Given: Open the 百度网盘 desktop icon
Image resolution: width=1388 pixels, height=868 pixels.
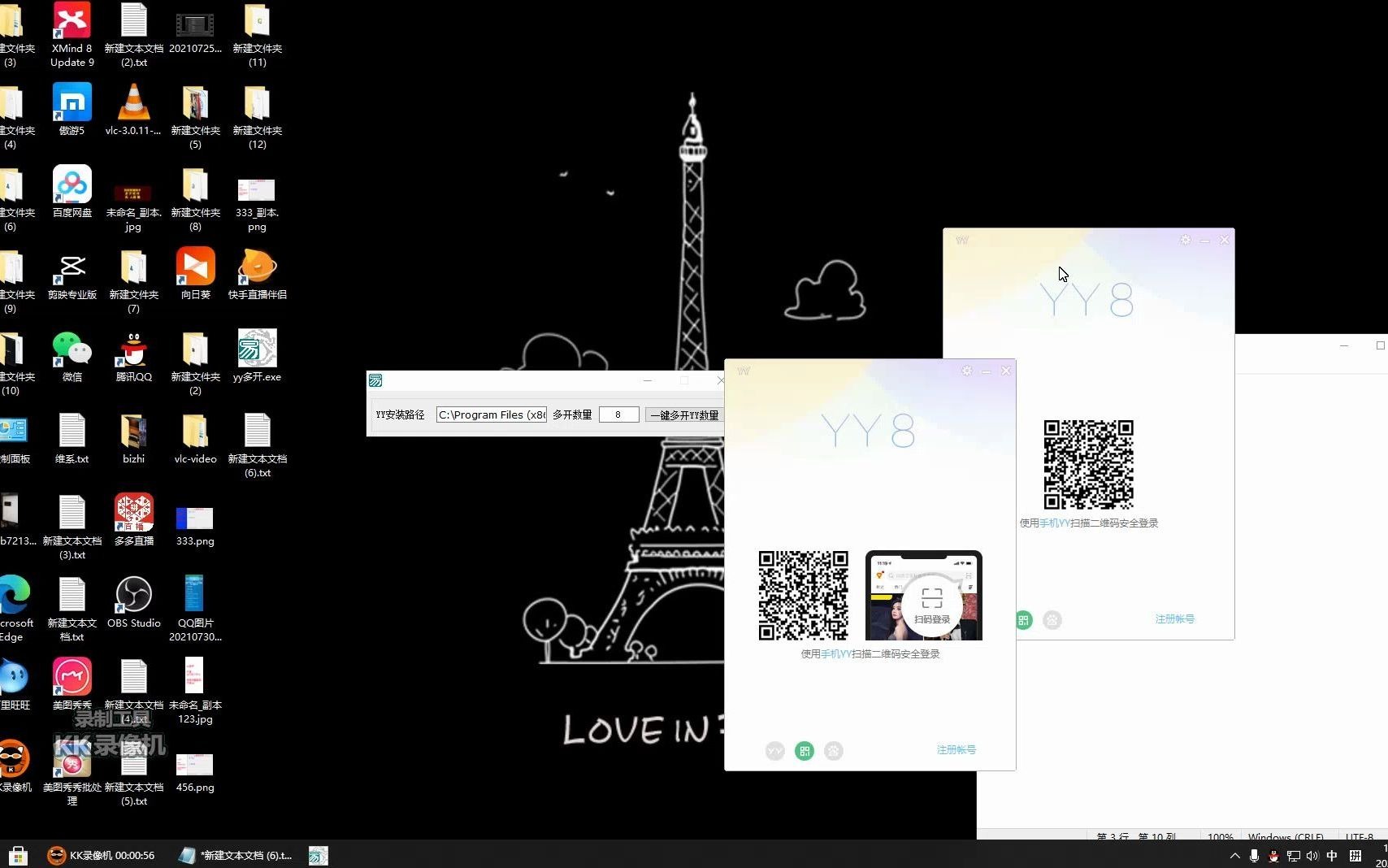Looking at the screenshot, I should coord(72,191).
